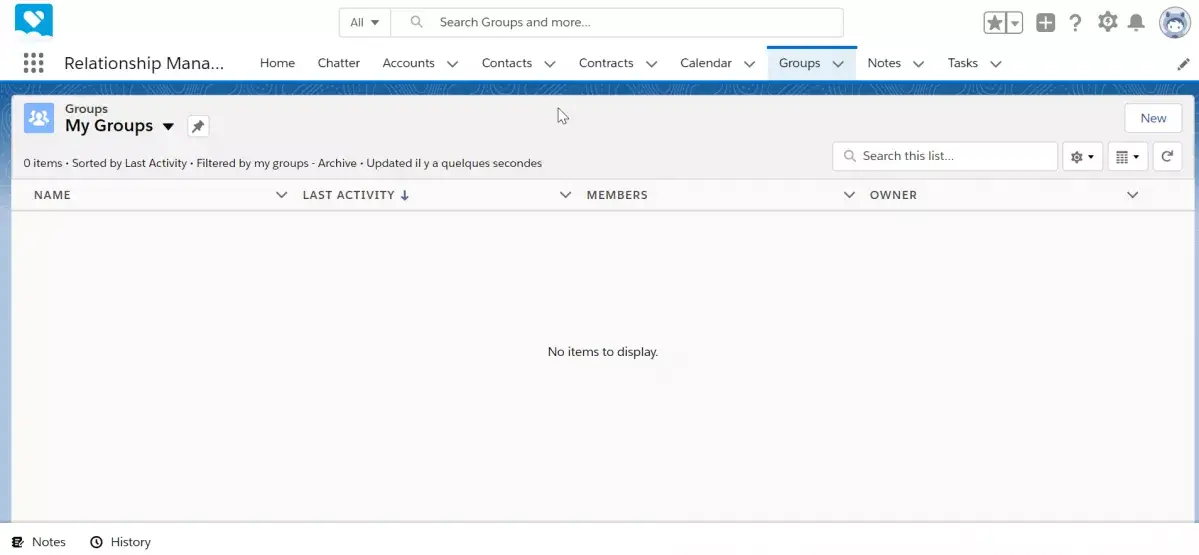Image resolution: width=1199 pixels, height=555 pixels.
Task: Focus the Search this list field
Action: pos(945,156)
